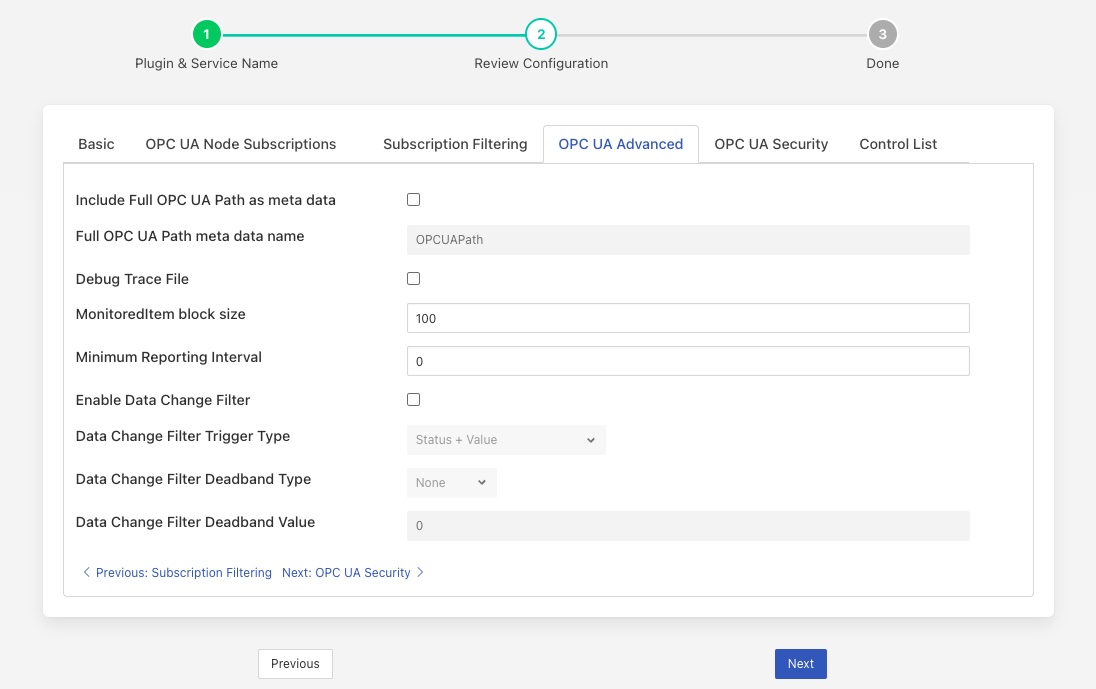Click the right chevron after Next link
The height and width of the screenshot is (689, 1096).
420,572
